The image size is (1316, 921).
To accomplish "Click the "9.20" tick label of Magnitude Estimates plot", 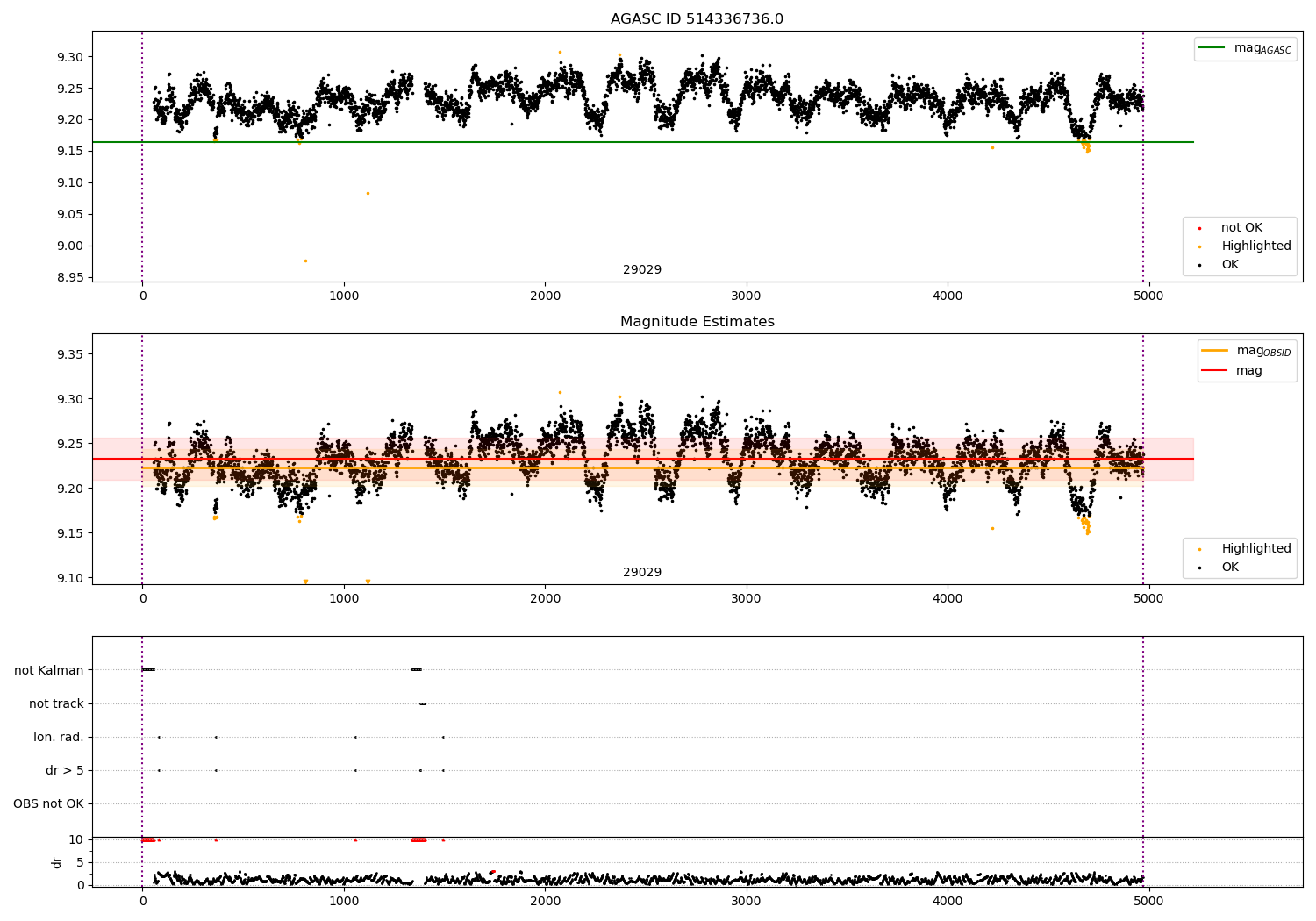I will pos(70,489).
